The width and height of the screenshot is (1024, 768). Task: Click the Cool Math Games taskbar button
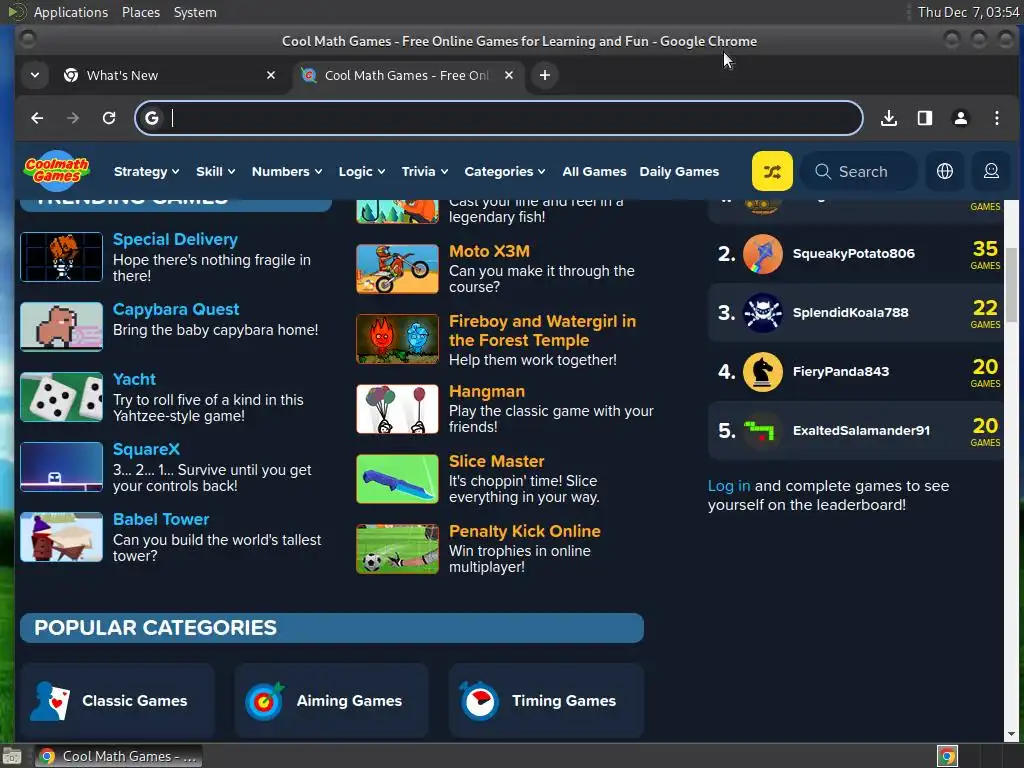118,756
